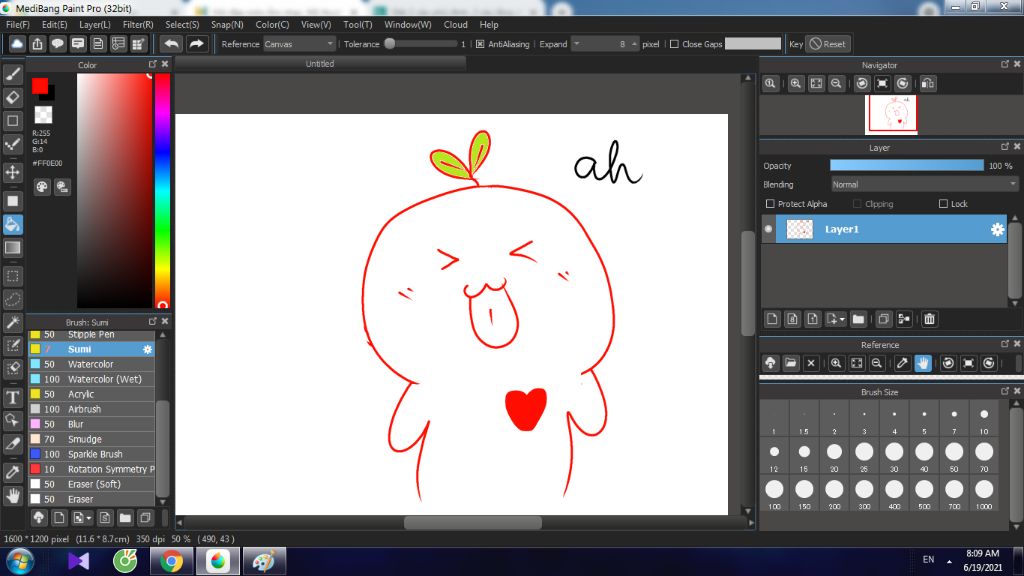Select the Gradient tool

(x=12, y=248)
